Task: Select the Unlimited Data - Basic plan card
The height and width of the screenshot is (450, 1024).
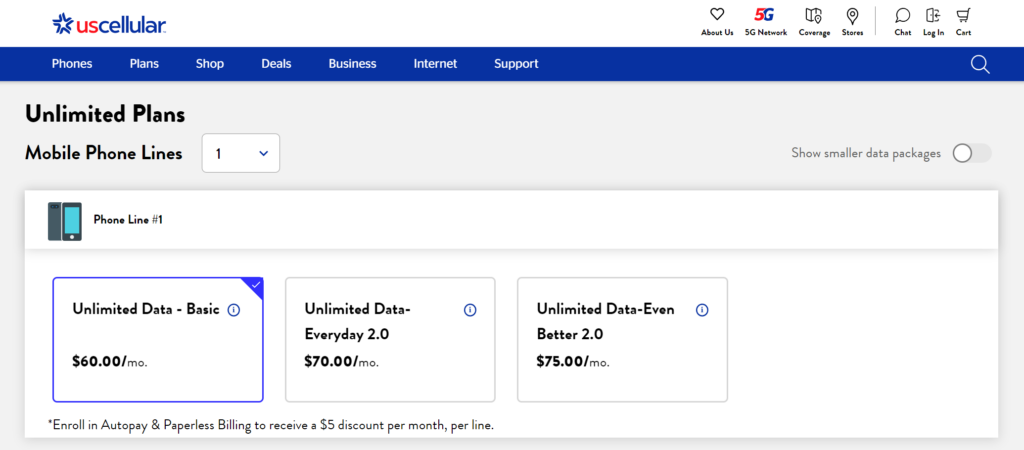Action: (x=158, y=340)
